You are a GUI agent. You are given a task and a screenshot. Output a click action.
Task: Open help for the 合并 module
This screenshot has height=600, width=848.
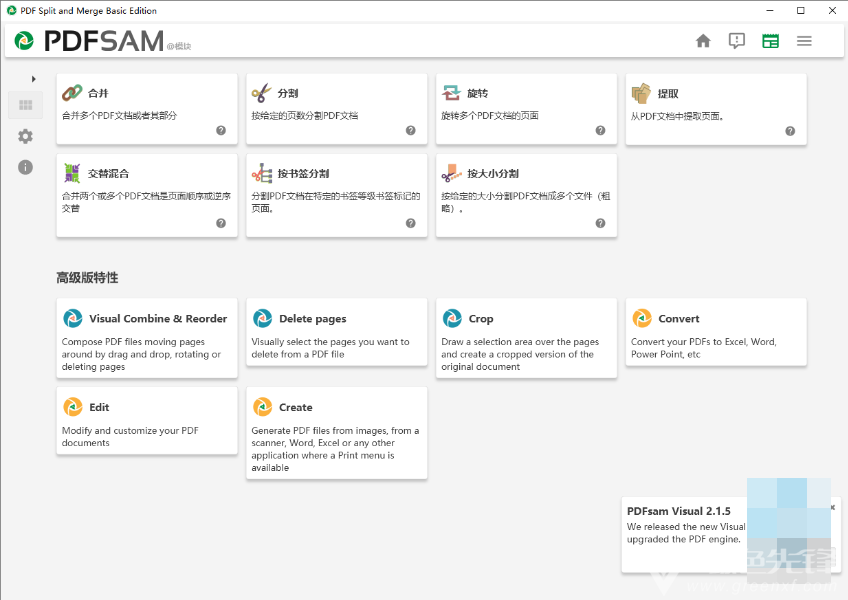221,130
